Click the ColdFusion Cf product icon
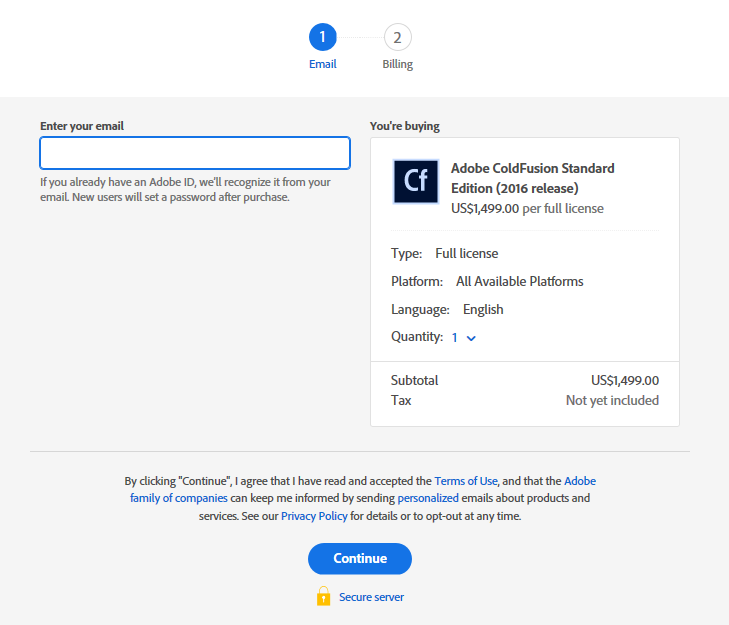Screen dimensions: 729x625 tap(416, 181)
